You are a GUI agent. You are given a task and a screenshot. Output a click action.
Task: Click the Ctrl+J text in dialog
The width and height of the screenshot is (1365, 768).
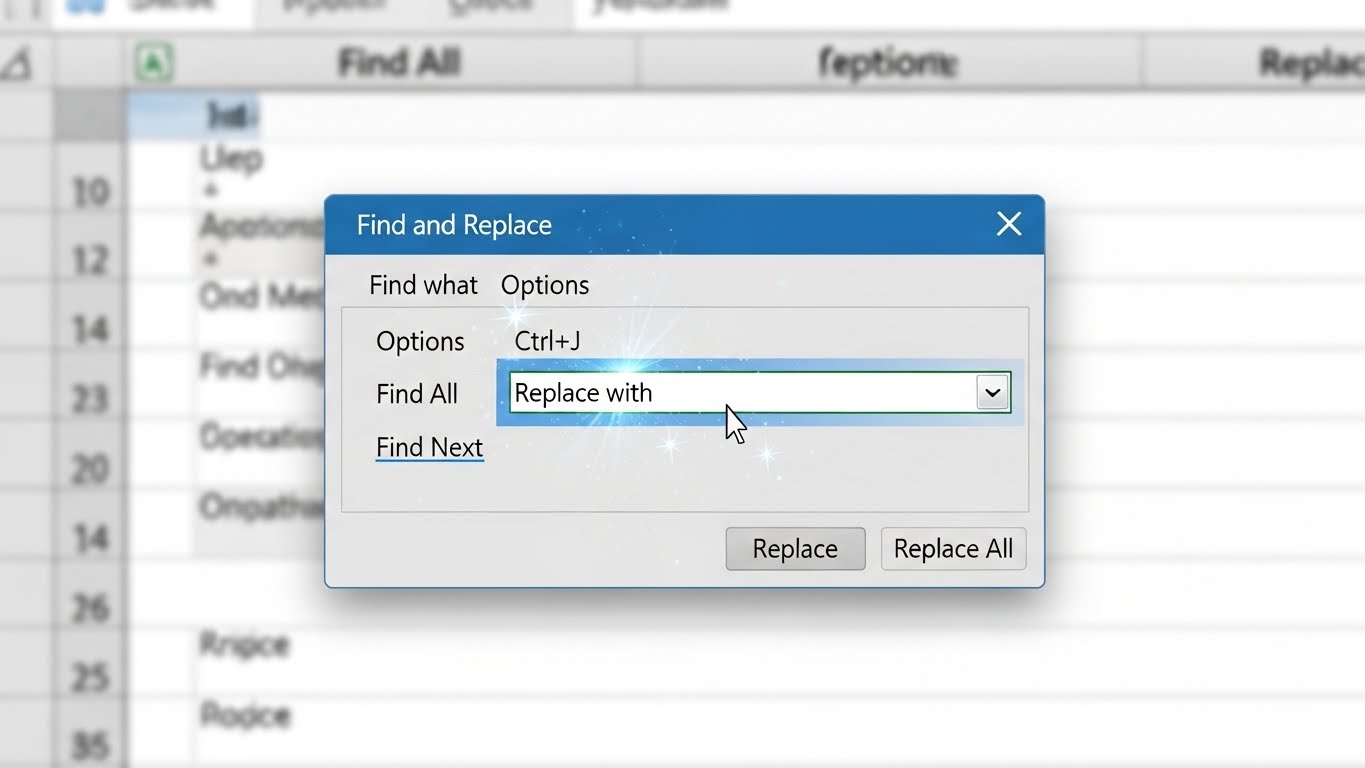(x=547, y=341)
